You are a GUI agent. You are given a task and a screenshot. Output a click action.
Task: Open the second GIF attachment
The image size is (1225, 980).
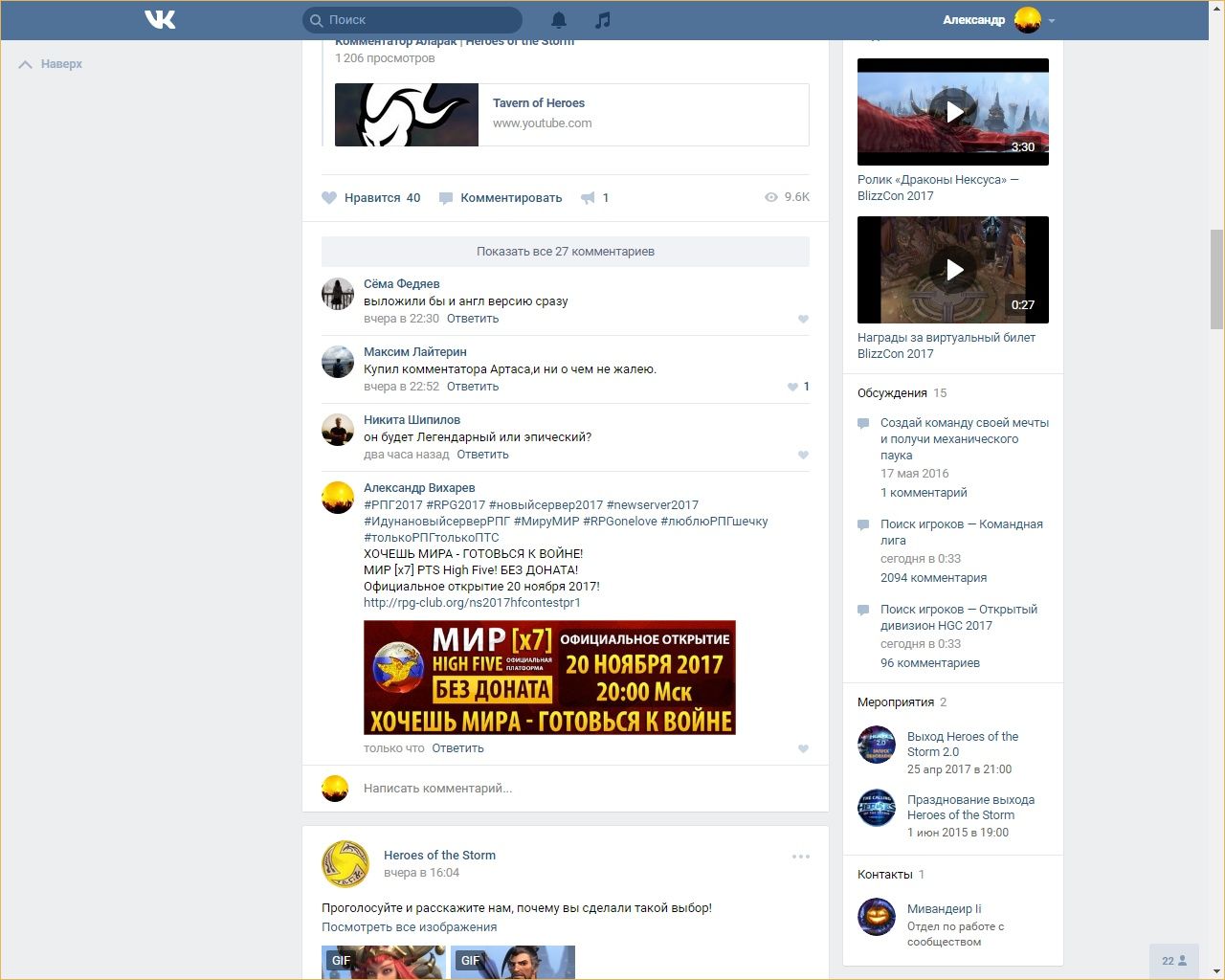(x=513, y=963)
